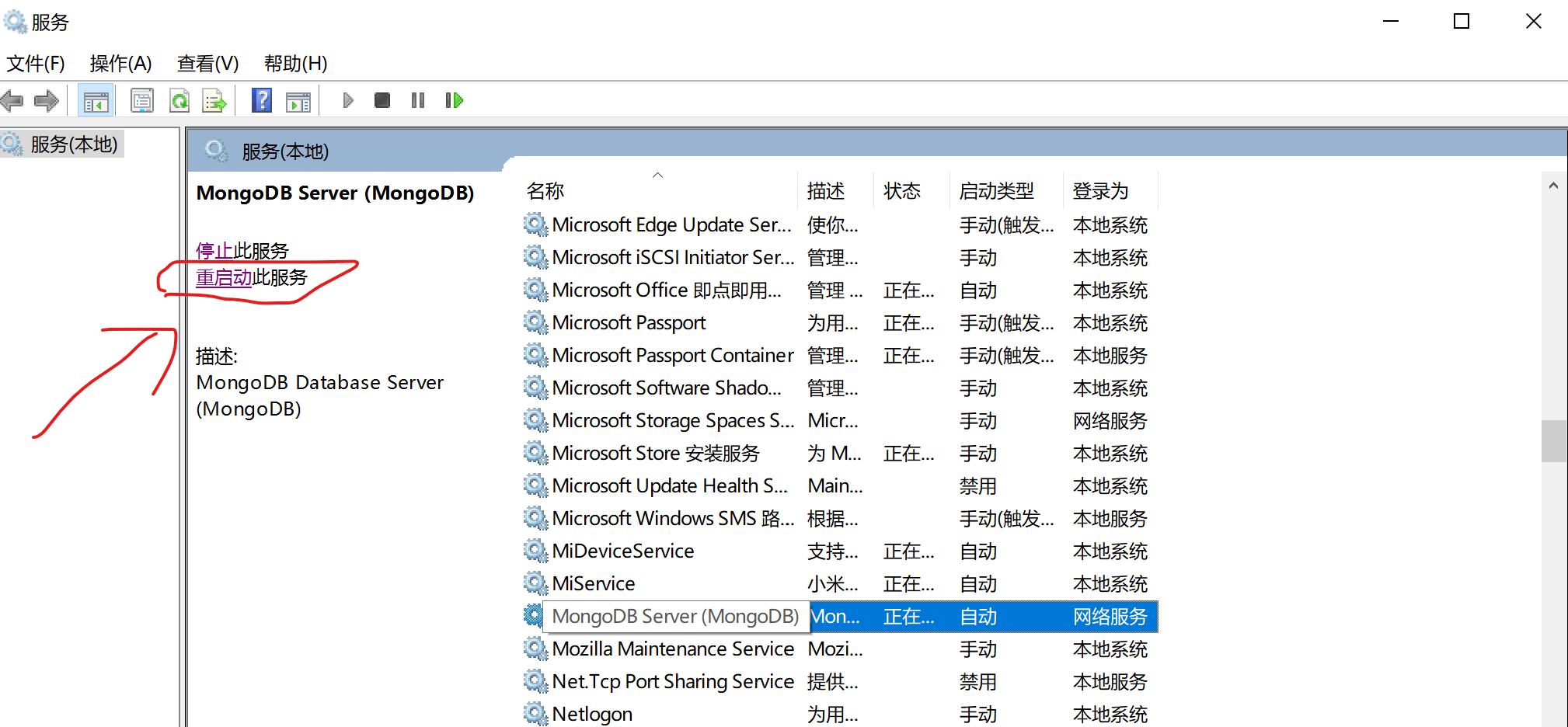
Task: Start the service with the play icon
Action: pyautogui.click(x=348, y=100)
